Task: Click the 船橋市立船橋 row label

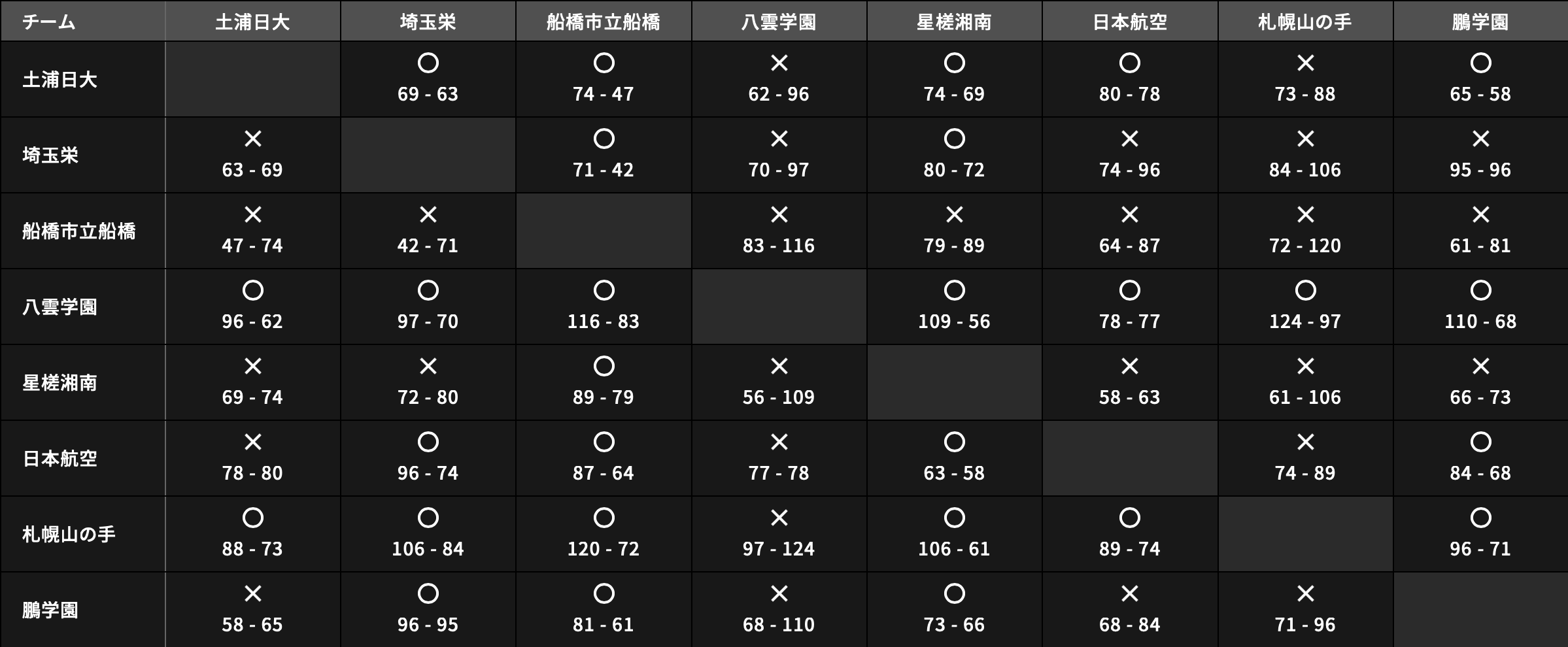Action: click(x=79, y=231)
